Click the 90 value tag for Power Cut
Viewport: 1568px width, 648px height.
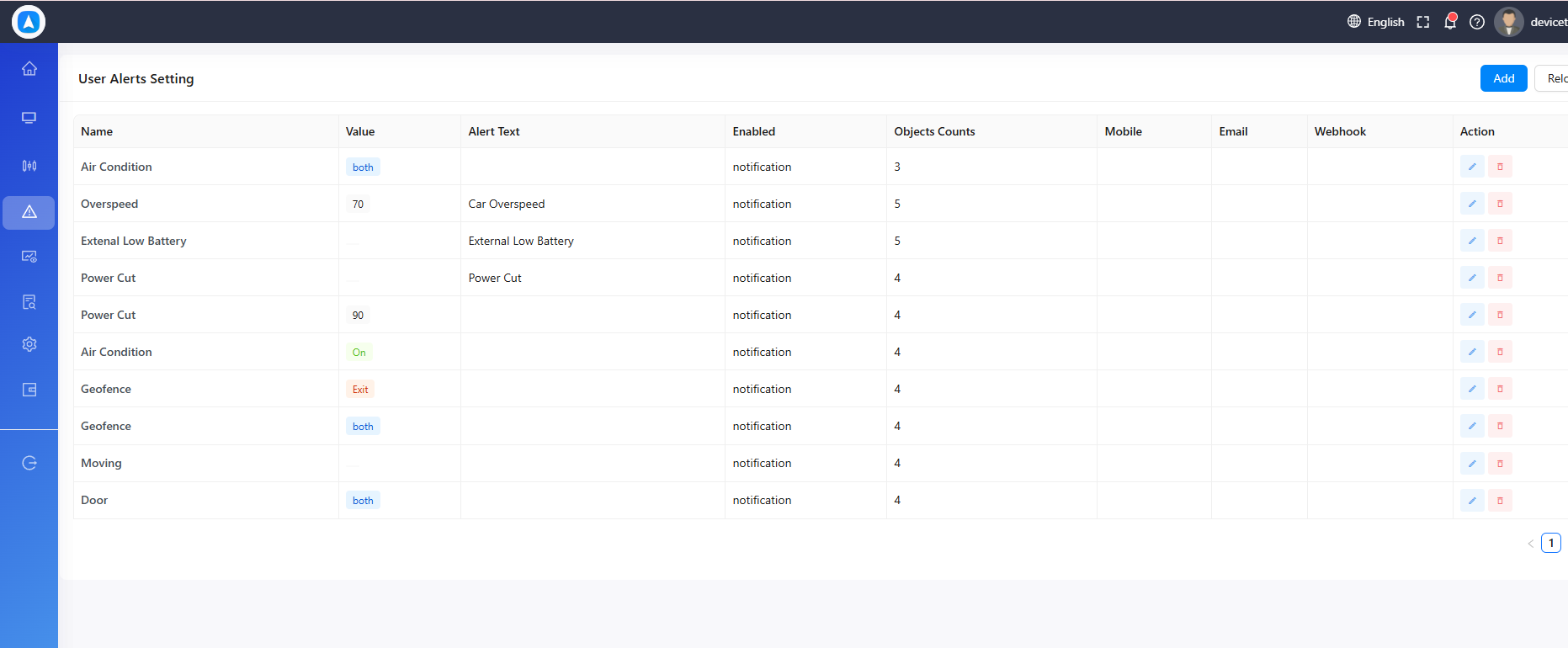358,315
